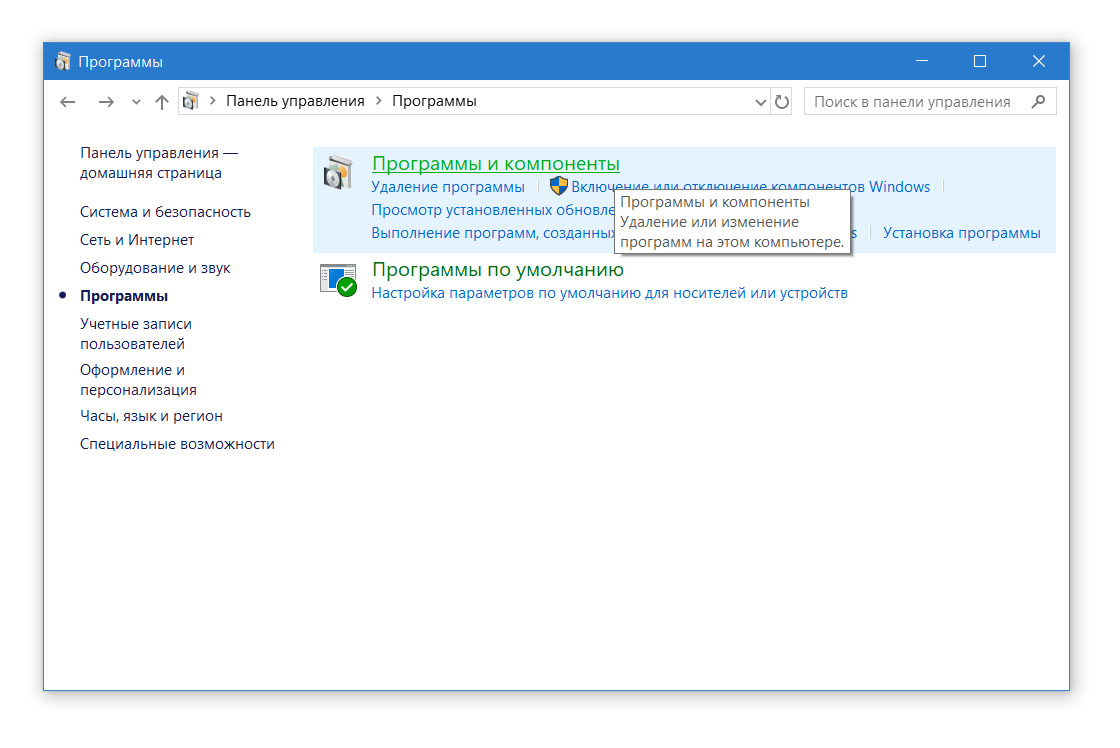The image size is (1120, 748).
Task: Click the magnifier search icon
Action: click(x=1039, y=101)
